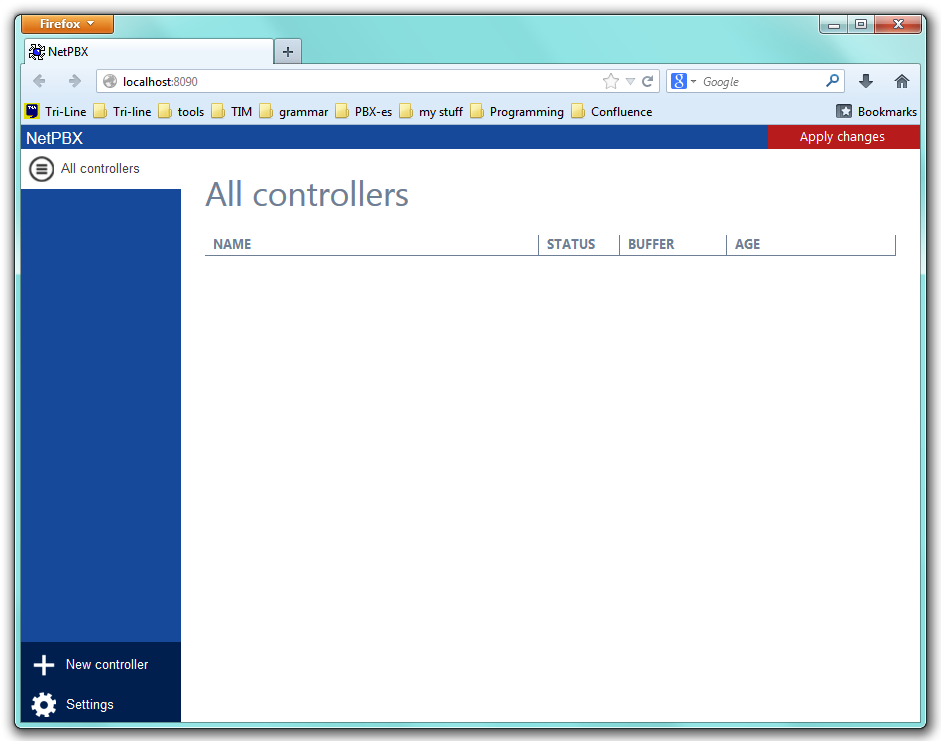941x741 pixels.
Task: Click the New controller label
Action: tap(107, 665)
